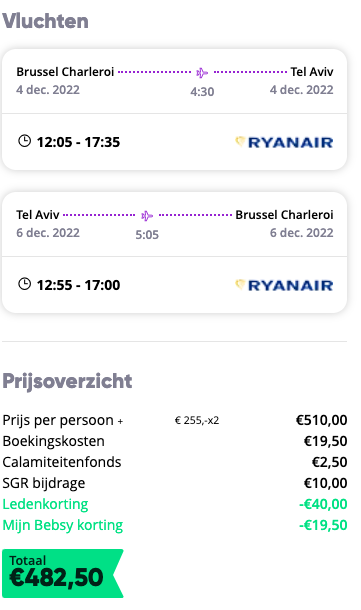361x610 pixels.
Task: Click the Ryanair logo on outbound flight
Action: (284, 142)
